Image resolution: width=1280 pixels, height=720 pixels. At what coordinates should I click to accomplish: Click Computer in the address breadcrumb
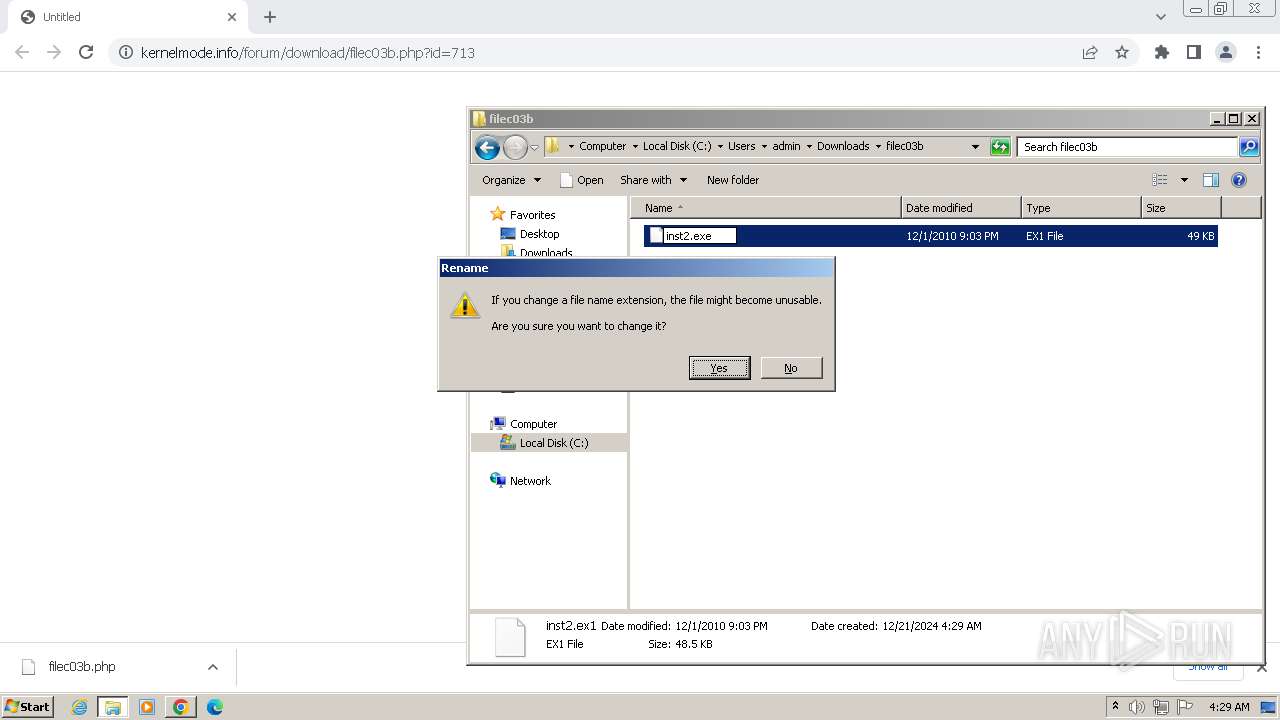(x=602, y=146)
